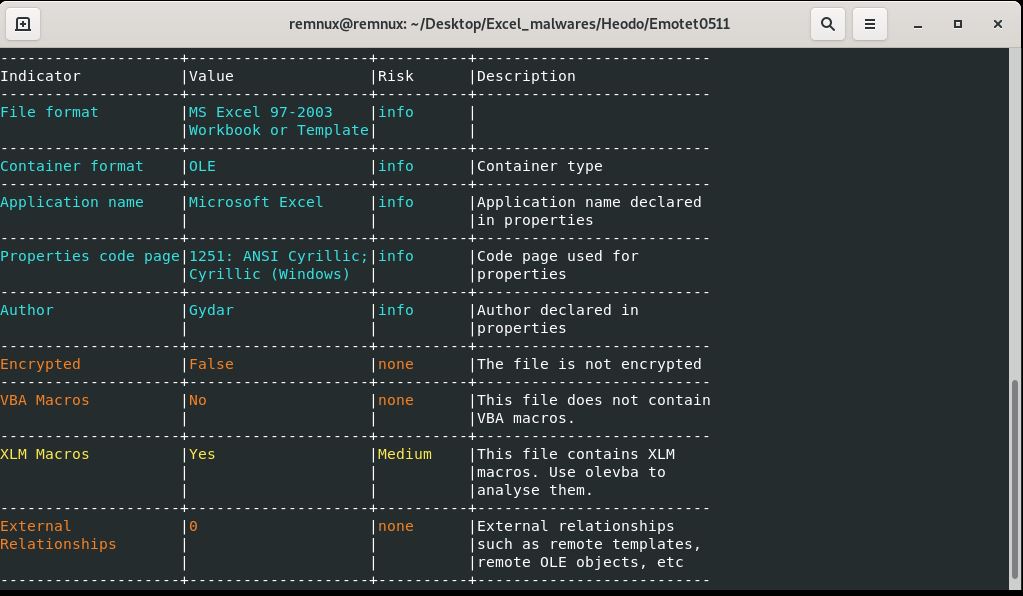Click the 'Description' column header
The width and height of the screenshot is (1023, 596).
pyautogui.click(x=526, y=76)
